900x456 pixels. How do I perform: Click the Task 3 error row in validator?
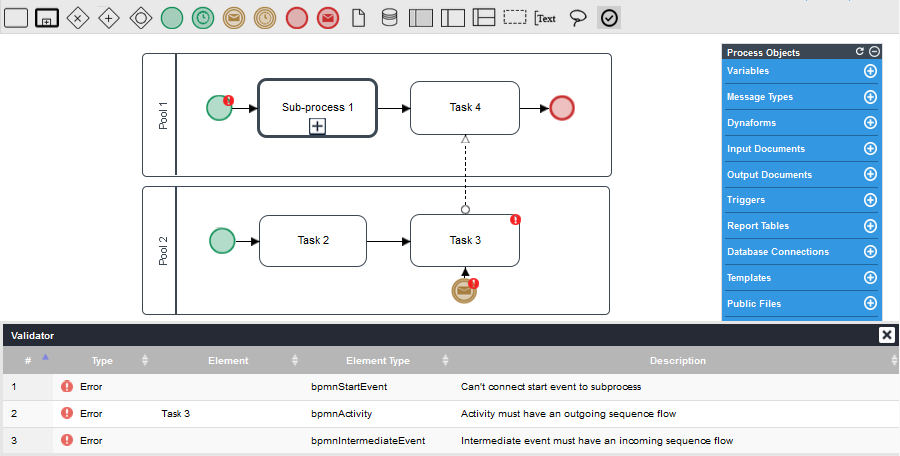[450, 413]
